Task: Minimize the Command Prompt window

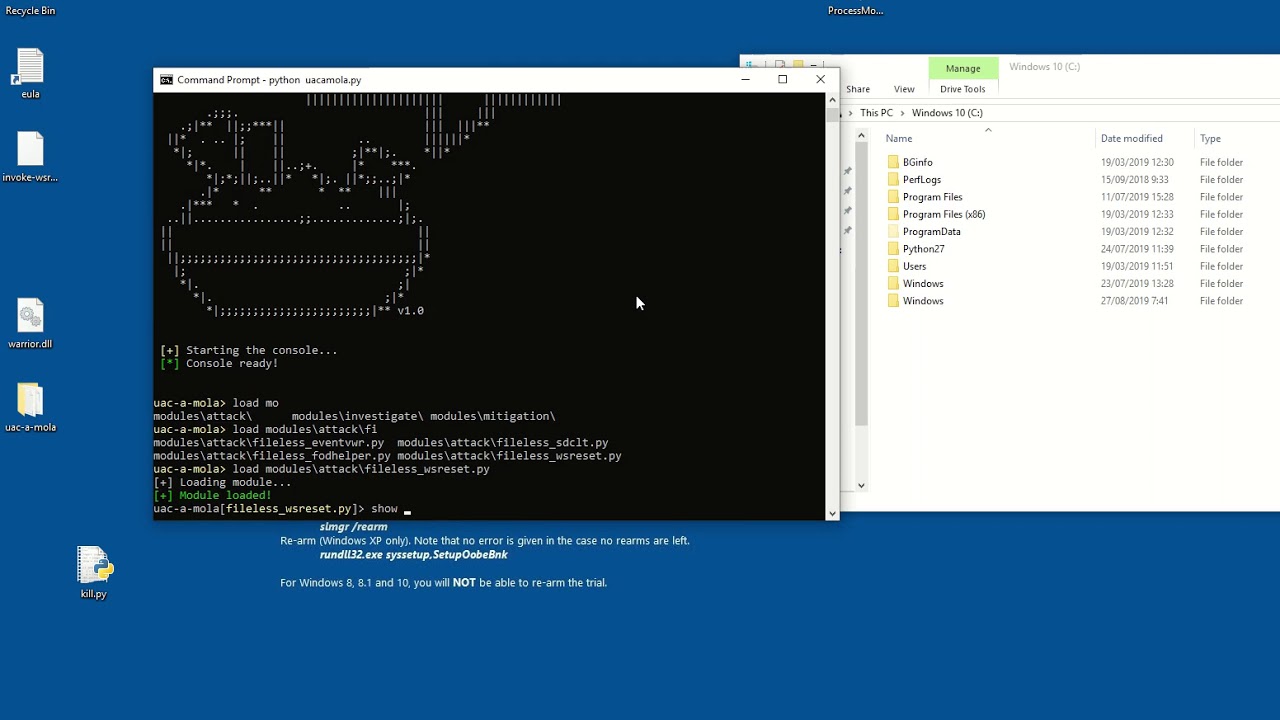Action: [745, 79]
